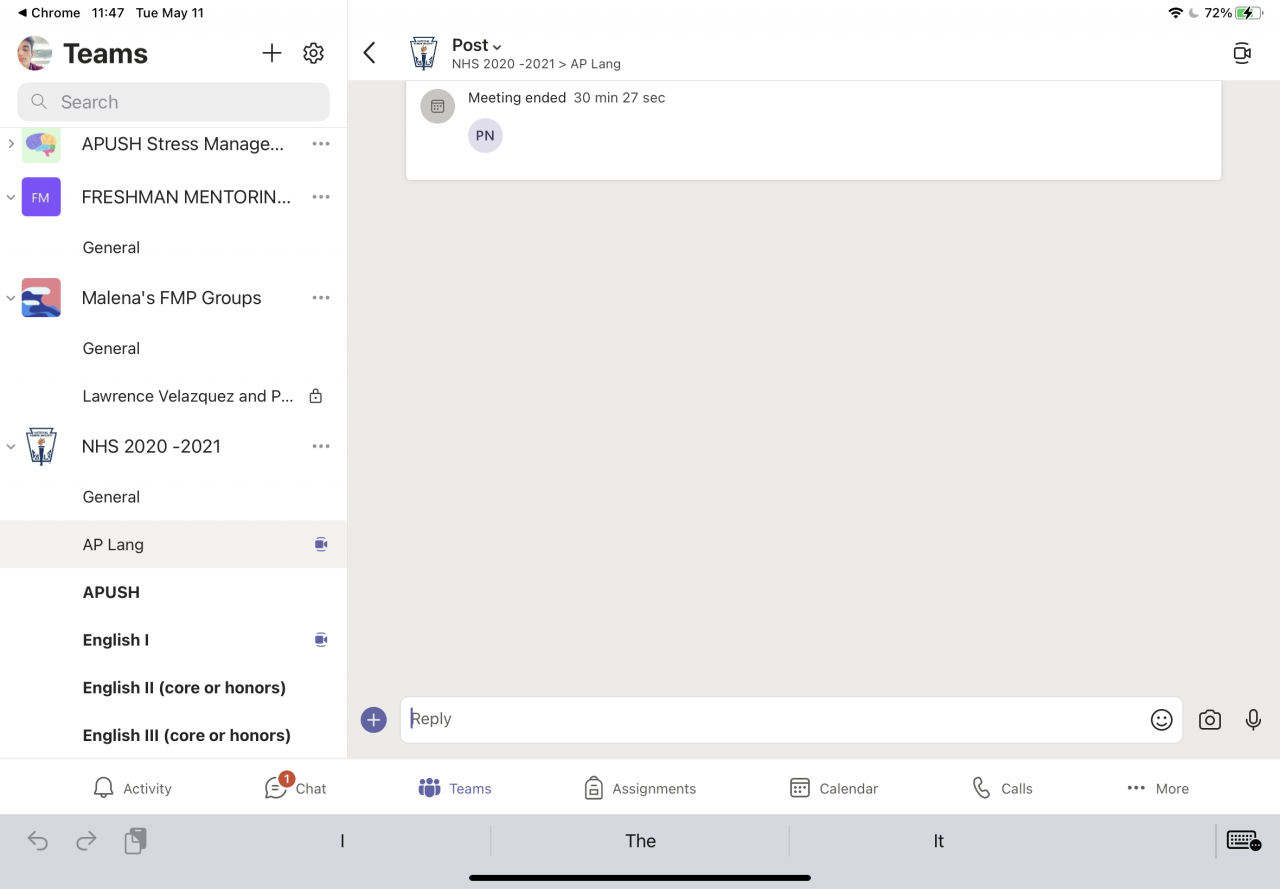This screenshot has height=889, width=1280.
Task: Go back with the header back arrow
Action: pyautogui.click(x=370, y=53)
